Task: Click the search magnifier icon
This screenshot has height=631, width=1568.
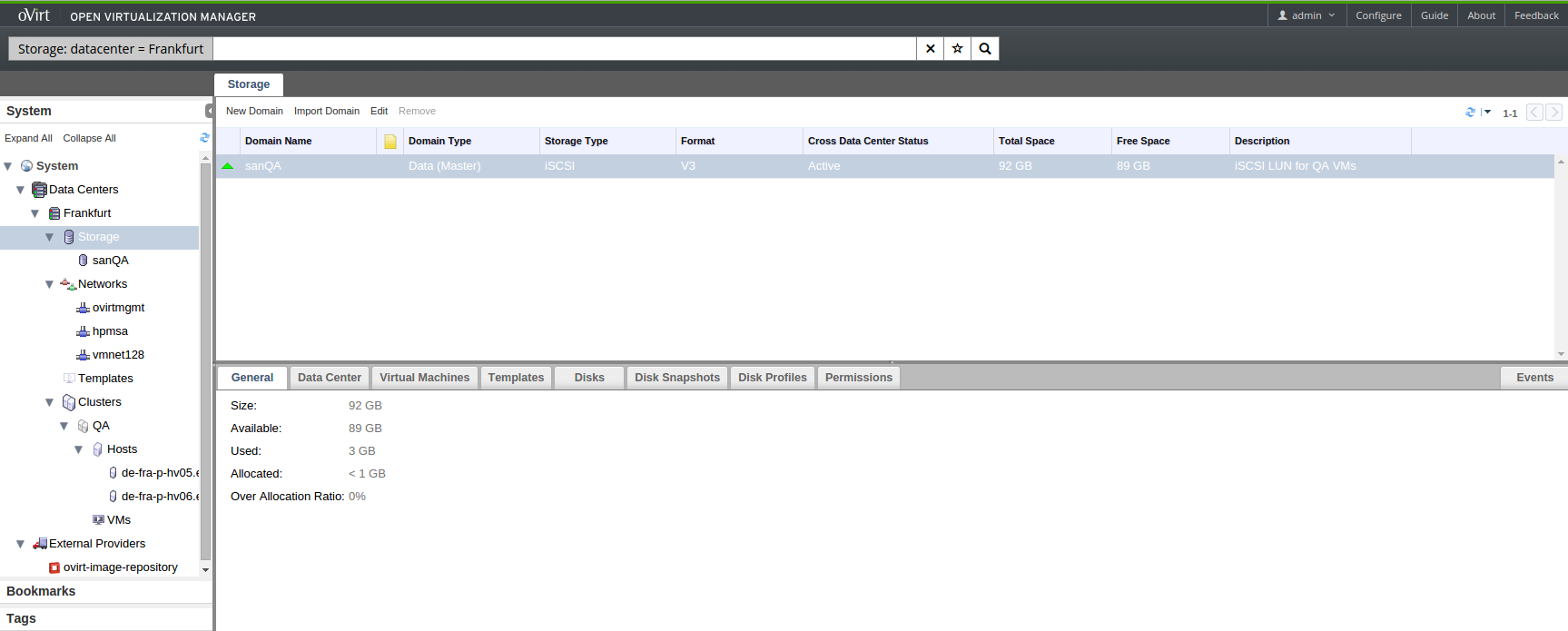Action: pyautogui.click(x=984, y=49)
